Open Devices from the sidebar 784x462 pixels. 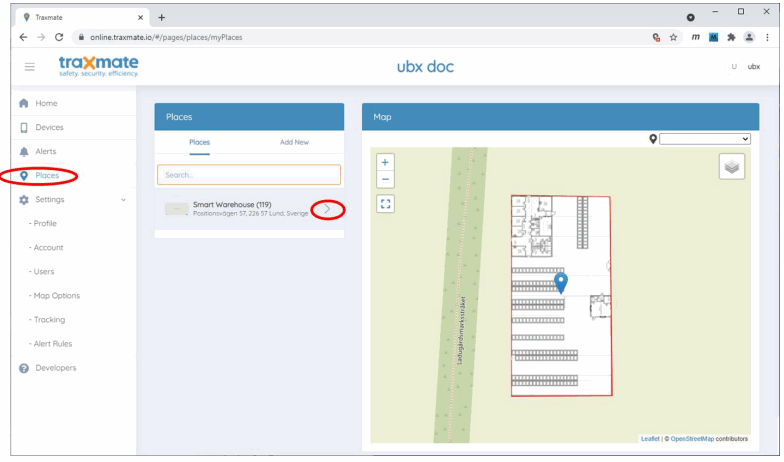click(48, 128)
